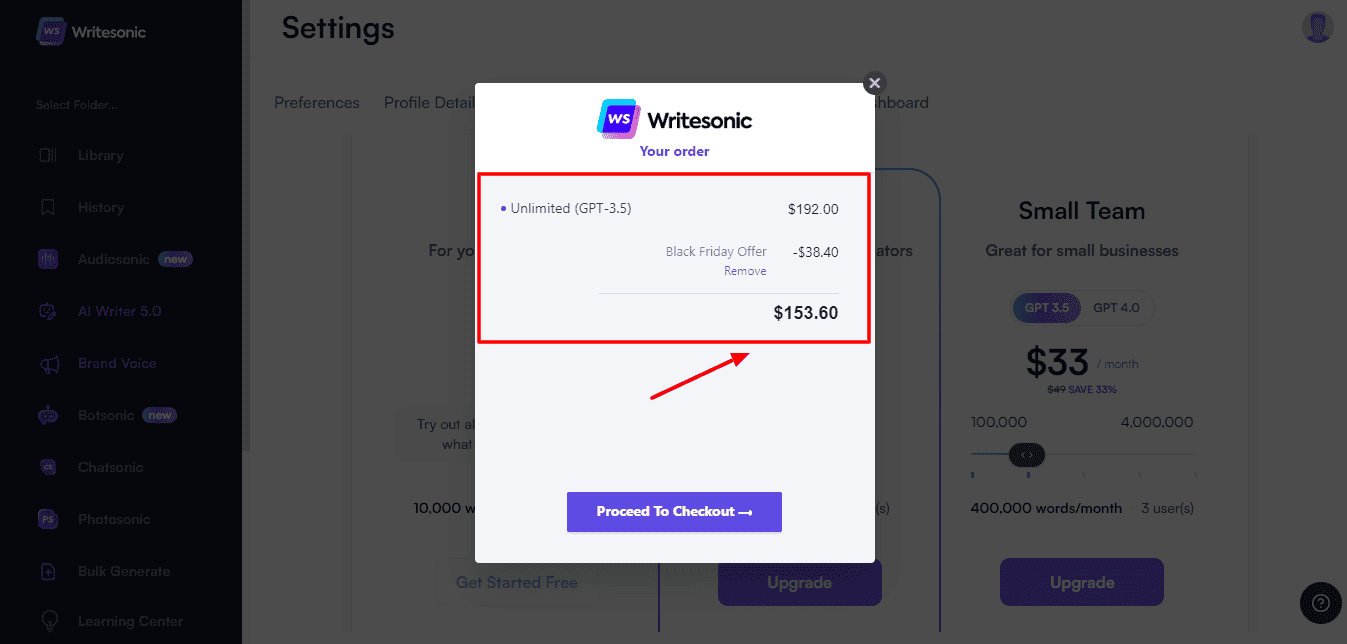
Task: Click the words per month slider handle
Action: [1027, 455]
